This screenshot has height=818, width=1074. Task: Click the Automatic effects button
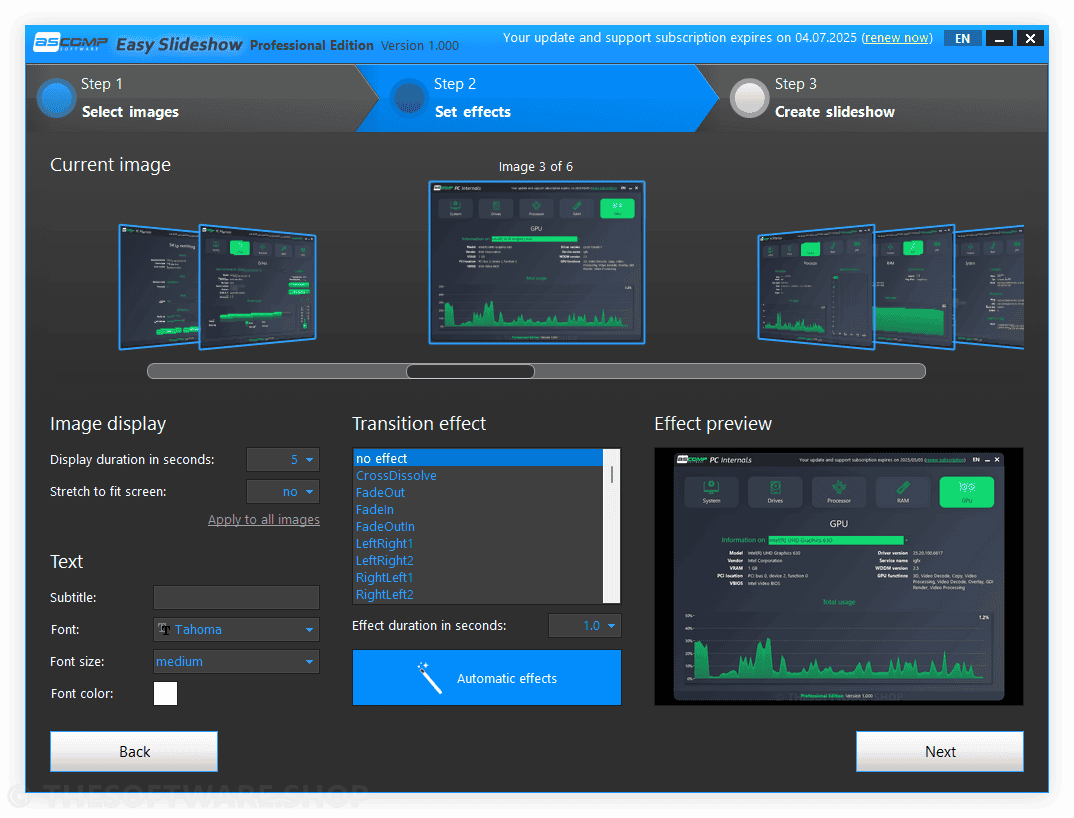click(487, 678)
